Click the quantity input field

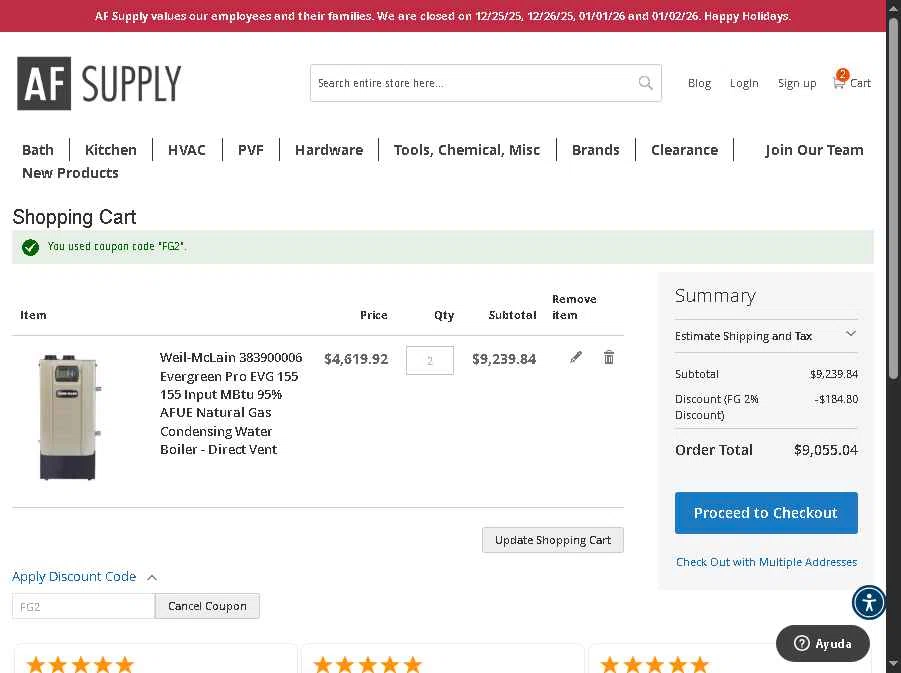pos(430,360)
